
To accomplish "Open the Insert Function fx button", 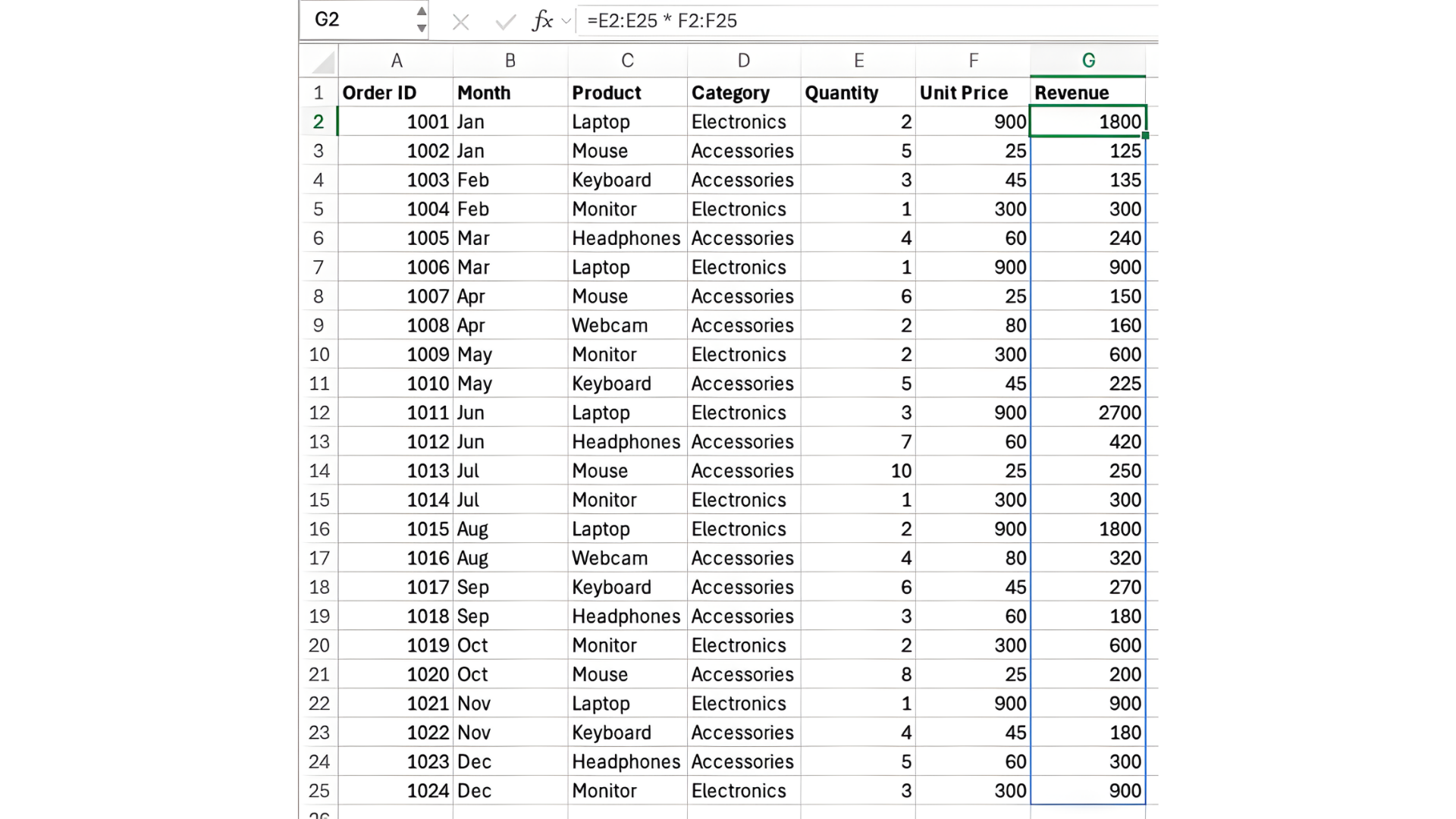I will tap(541, 20).
